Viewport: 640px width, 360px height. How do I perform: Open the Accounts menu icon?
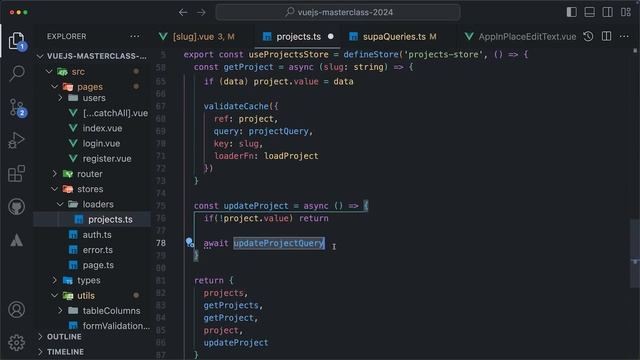pyautogui.click(x=16, y=310)
